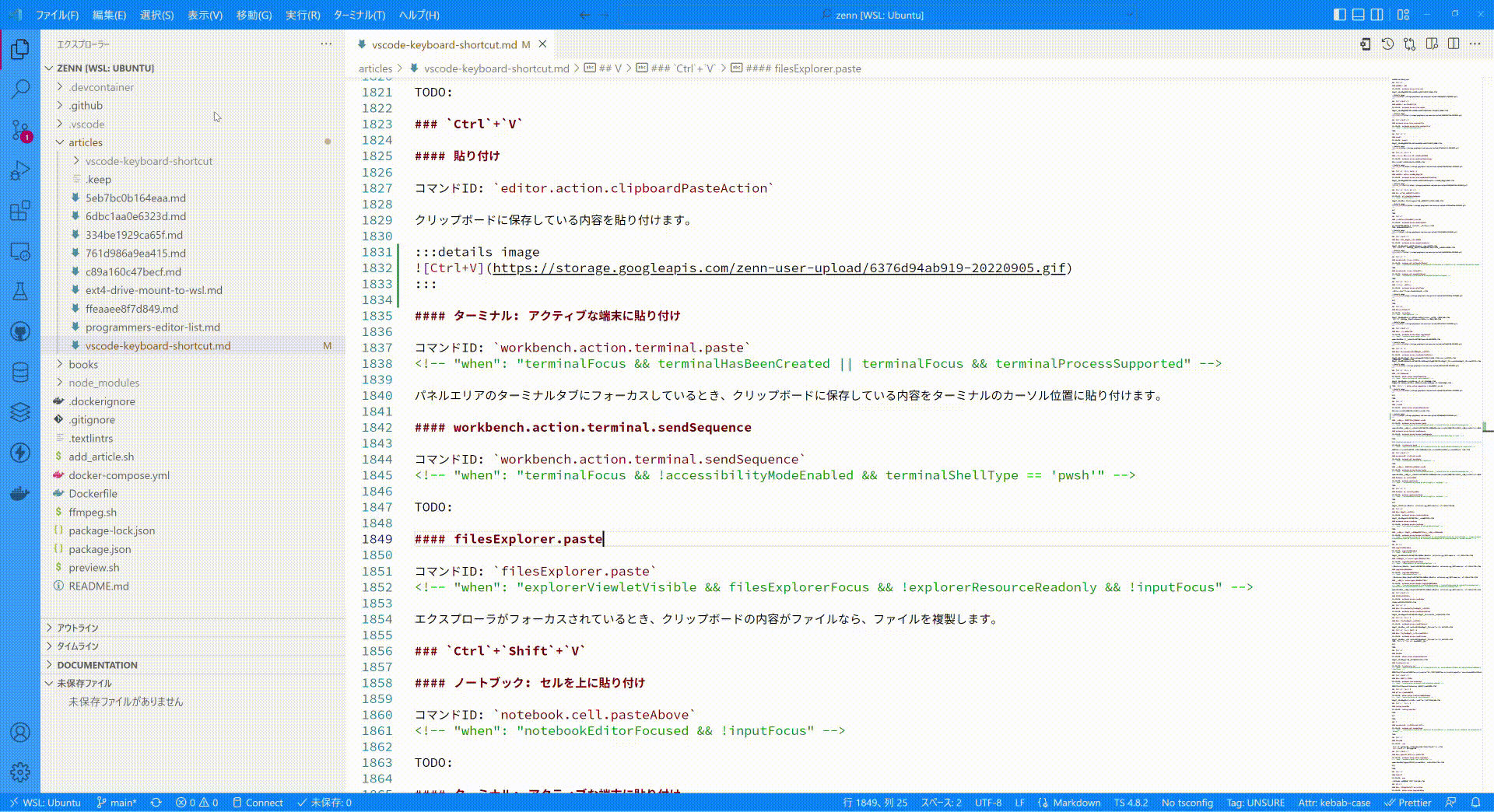Click the main* branch in status bar
The height and width of the screenshot is (812, 1494).
[x=116, y=803]
